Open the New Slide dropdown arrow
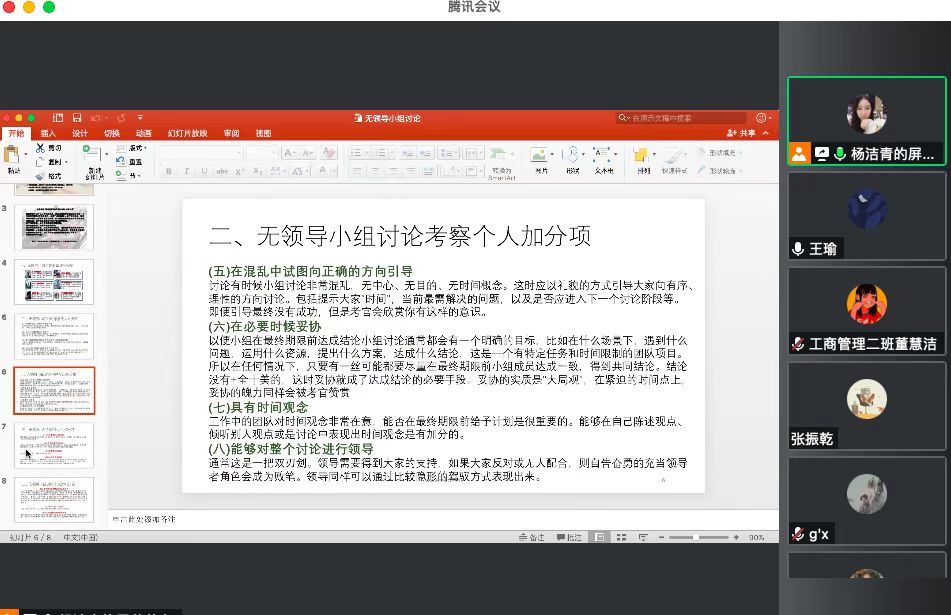The height and width of the screenshot is (615, 951). [x=106, y=155]
